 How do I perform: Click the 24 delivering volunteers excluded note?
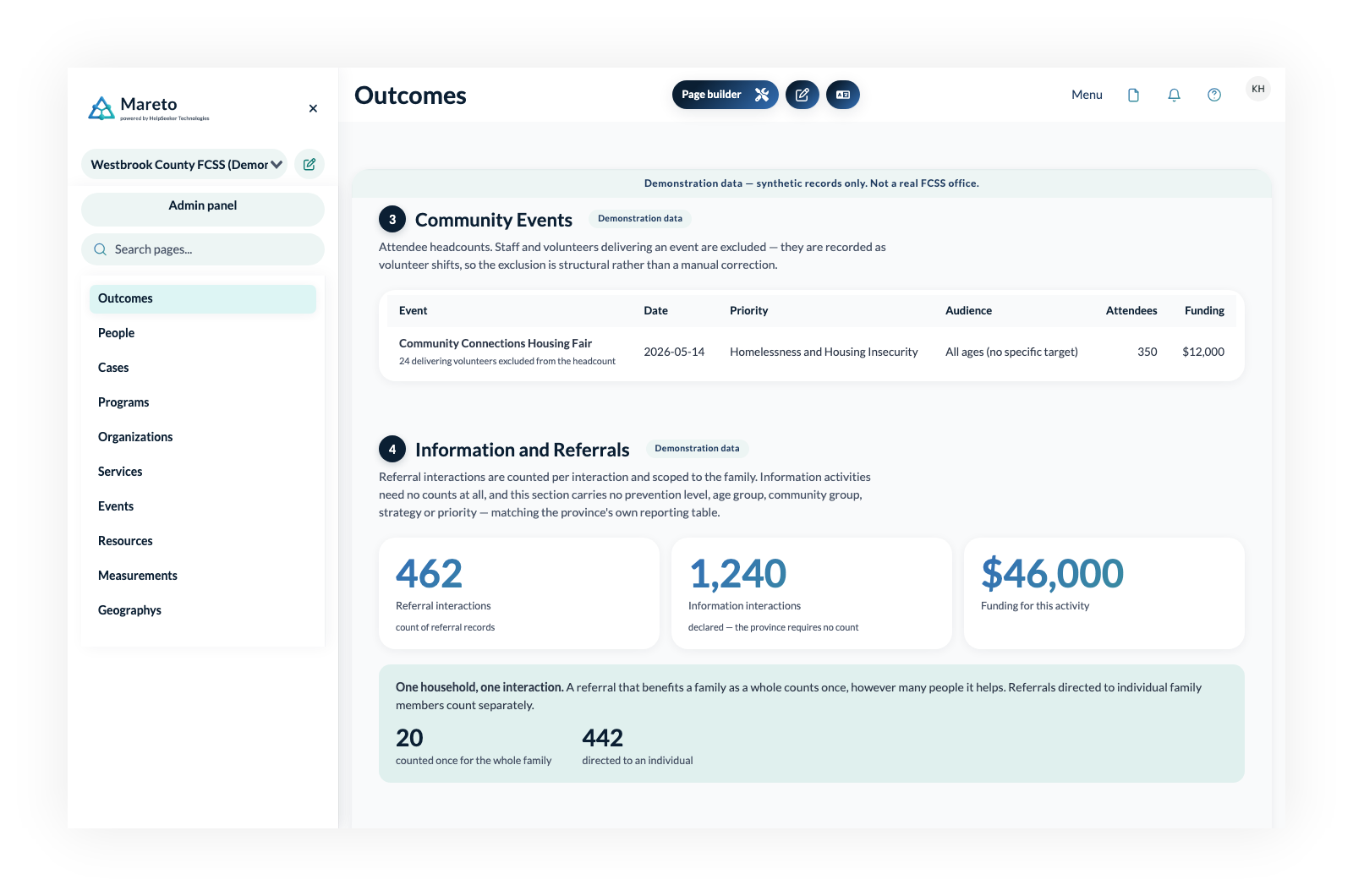pyautogui.click(x=507, y=361)
